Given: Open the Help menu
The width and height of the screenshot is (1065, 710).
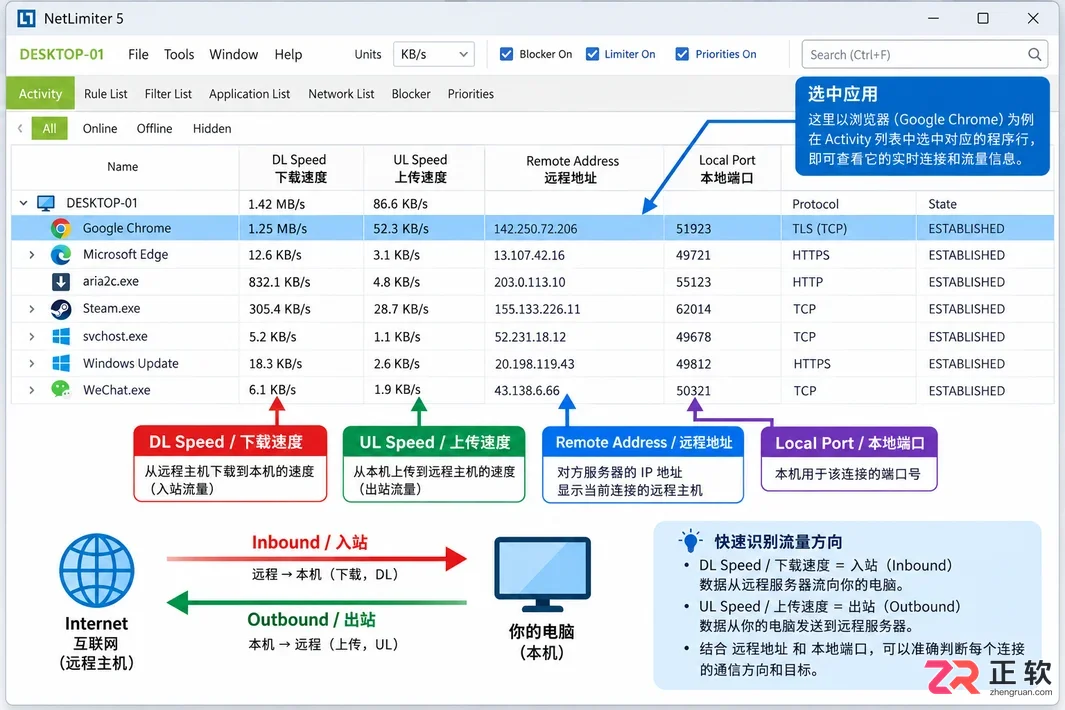Looking at the screenshot, I should coord(288,54).
